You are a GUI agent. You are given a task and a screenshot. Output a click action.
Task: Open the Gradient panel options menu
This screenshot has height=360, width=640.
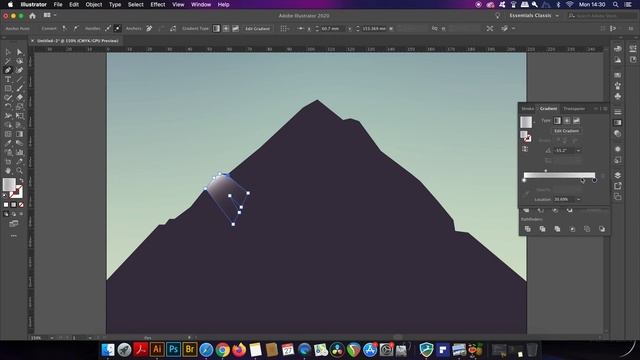coord(606,109)
